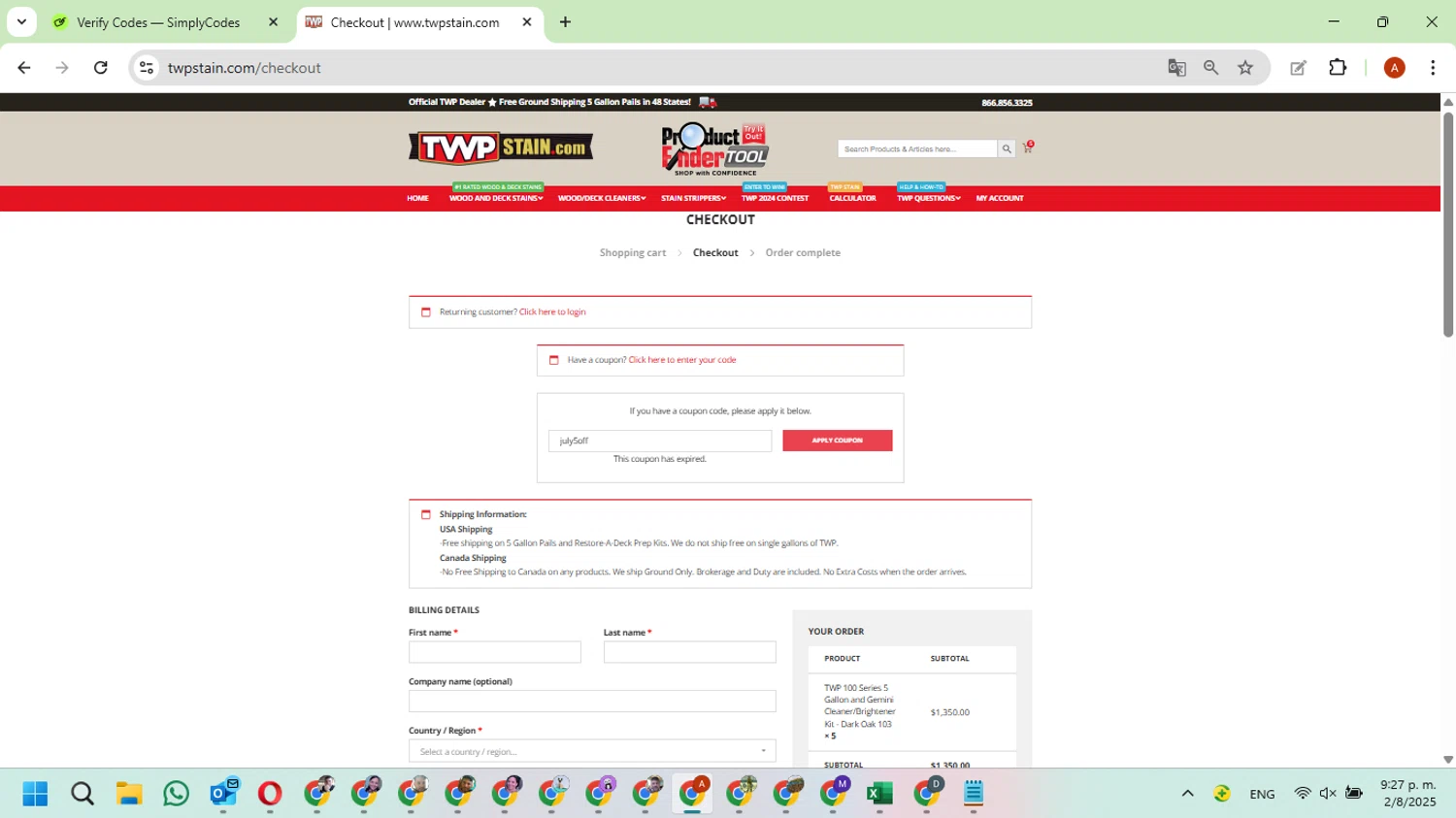Close the Verify Codes SimplyCodes tab
This screenshot has width=1456, height=818.
273,22
